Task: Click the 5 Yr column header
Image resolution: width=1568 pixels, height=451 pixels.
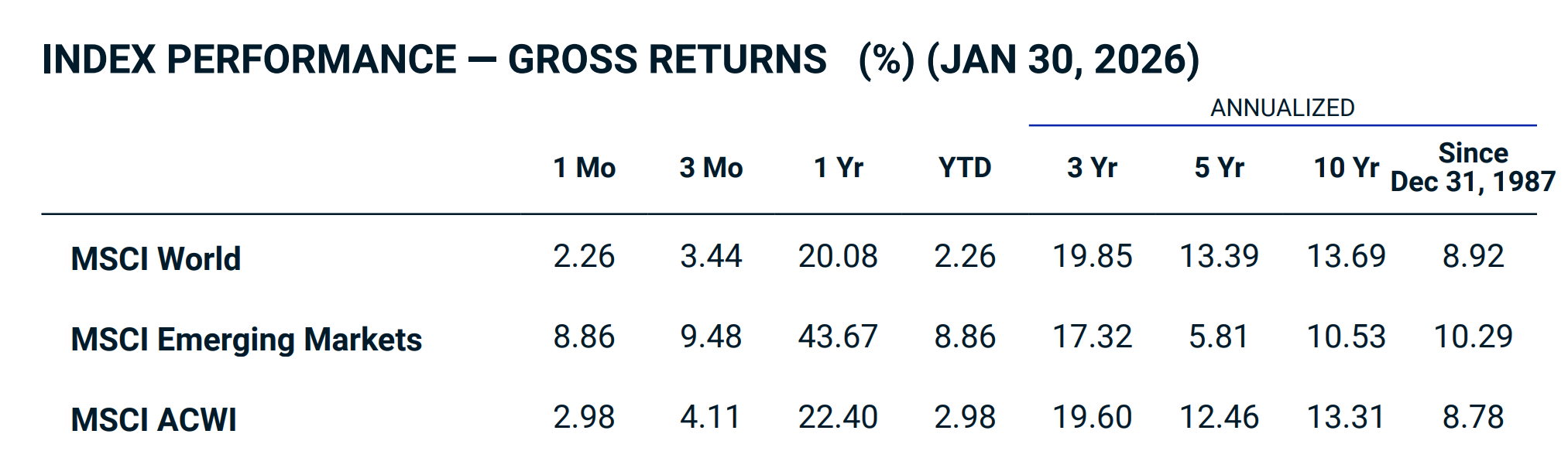Action: [1219, 168]
